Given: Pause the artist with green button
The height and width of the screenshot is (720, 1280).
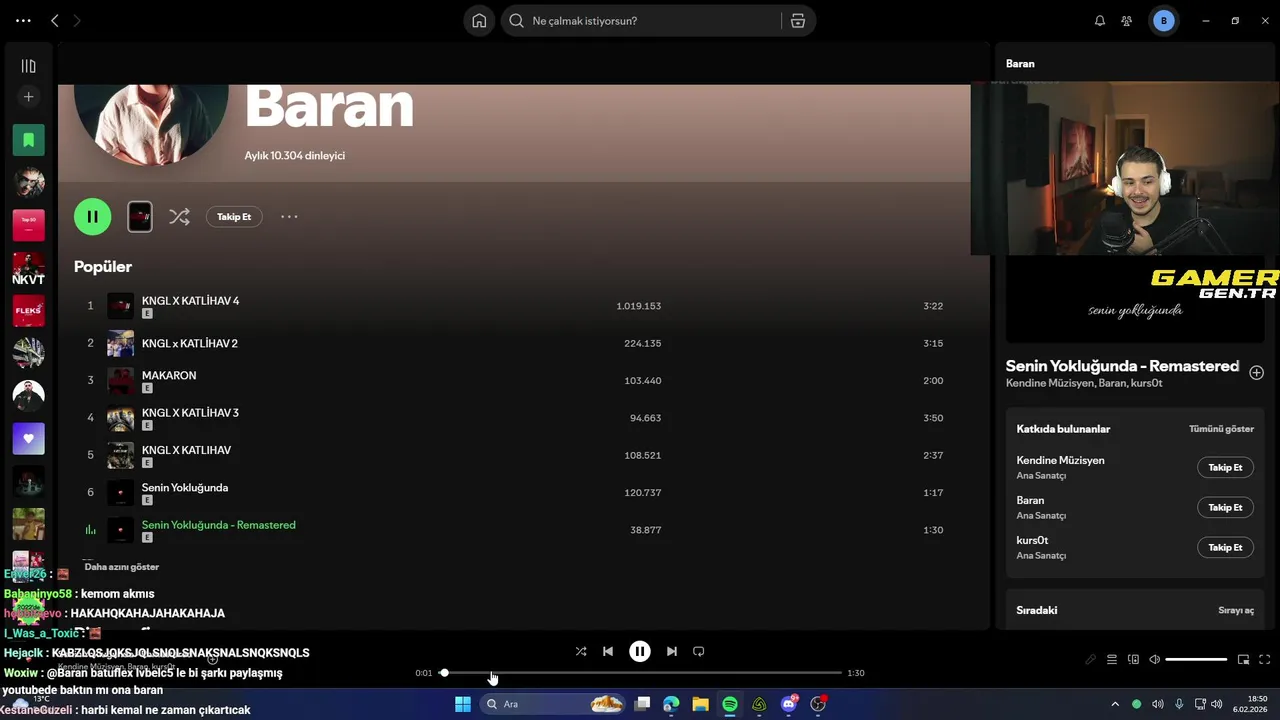Looking at the screenshot, I should [x=92, y=216].
